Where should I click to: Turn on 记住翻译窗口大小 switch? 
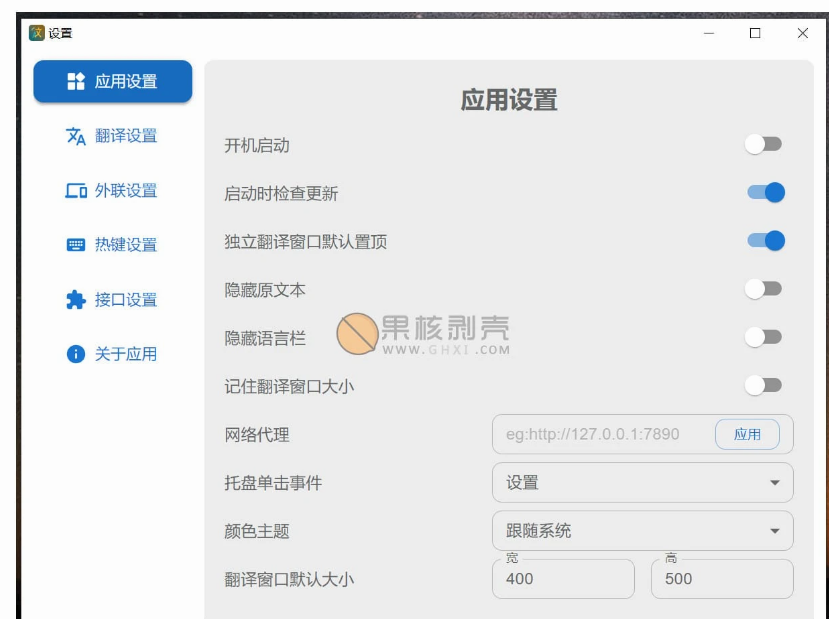763,385
